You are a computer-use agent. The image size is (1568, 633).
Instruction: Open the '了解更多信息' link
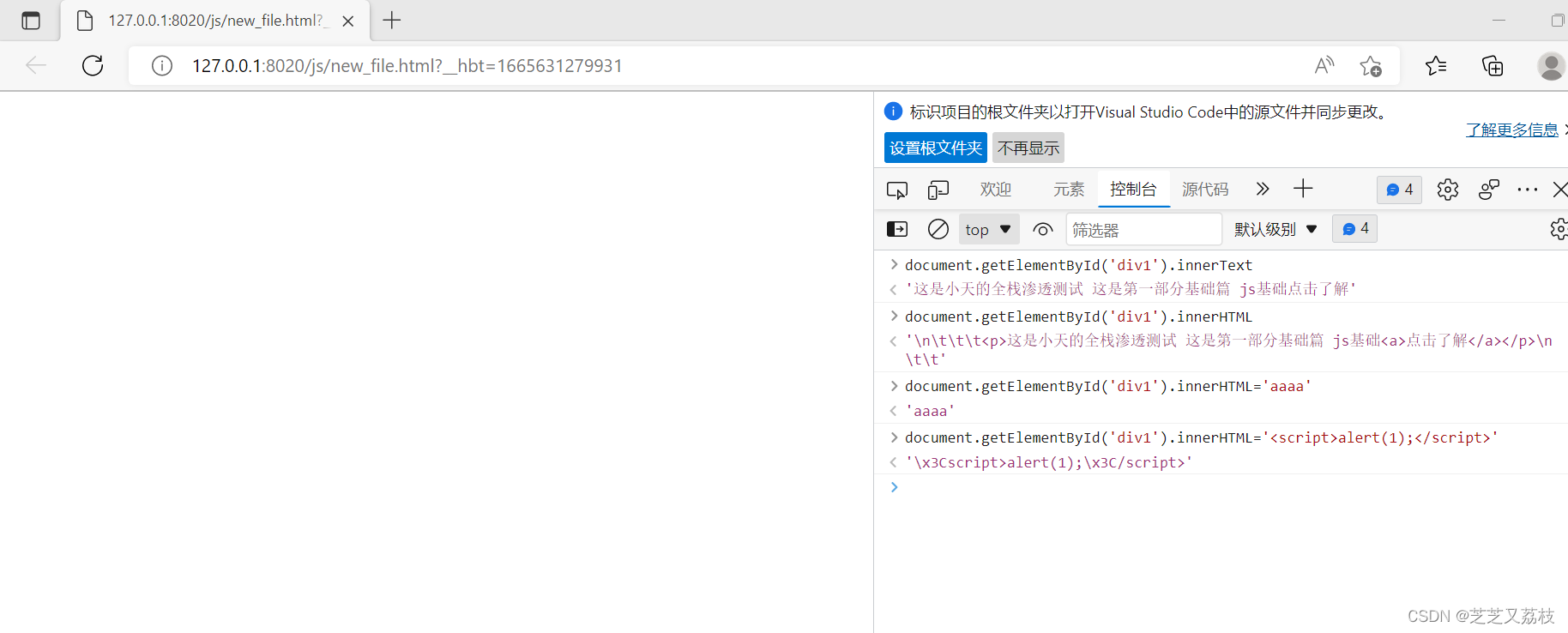click(1512, 130)
